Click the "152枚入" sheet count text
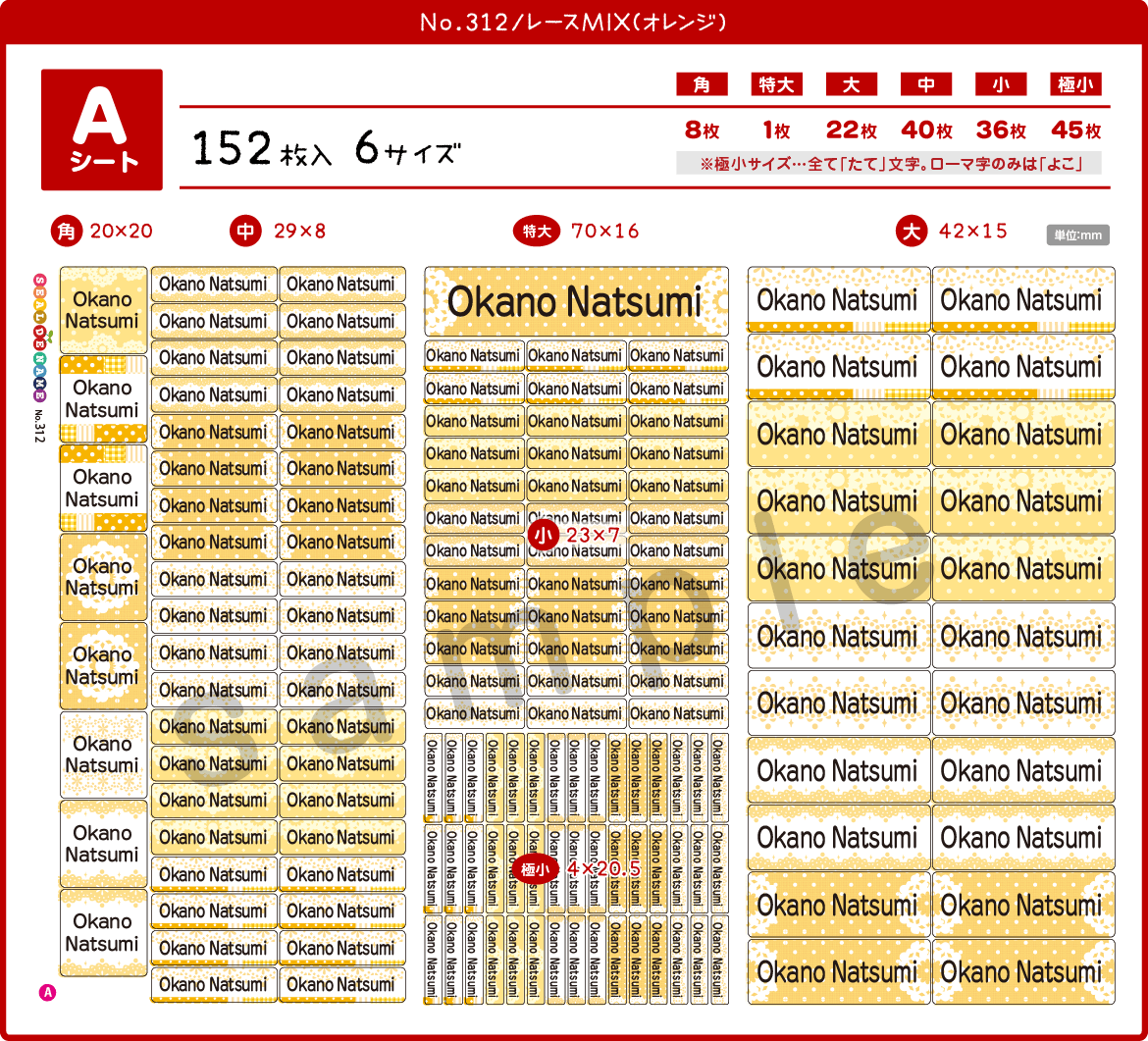1148x1041 pixels. click(261, 148)
